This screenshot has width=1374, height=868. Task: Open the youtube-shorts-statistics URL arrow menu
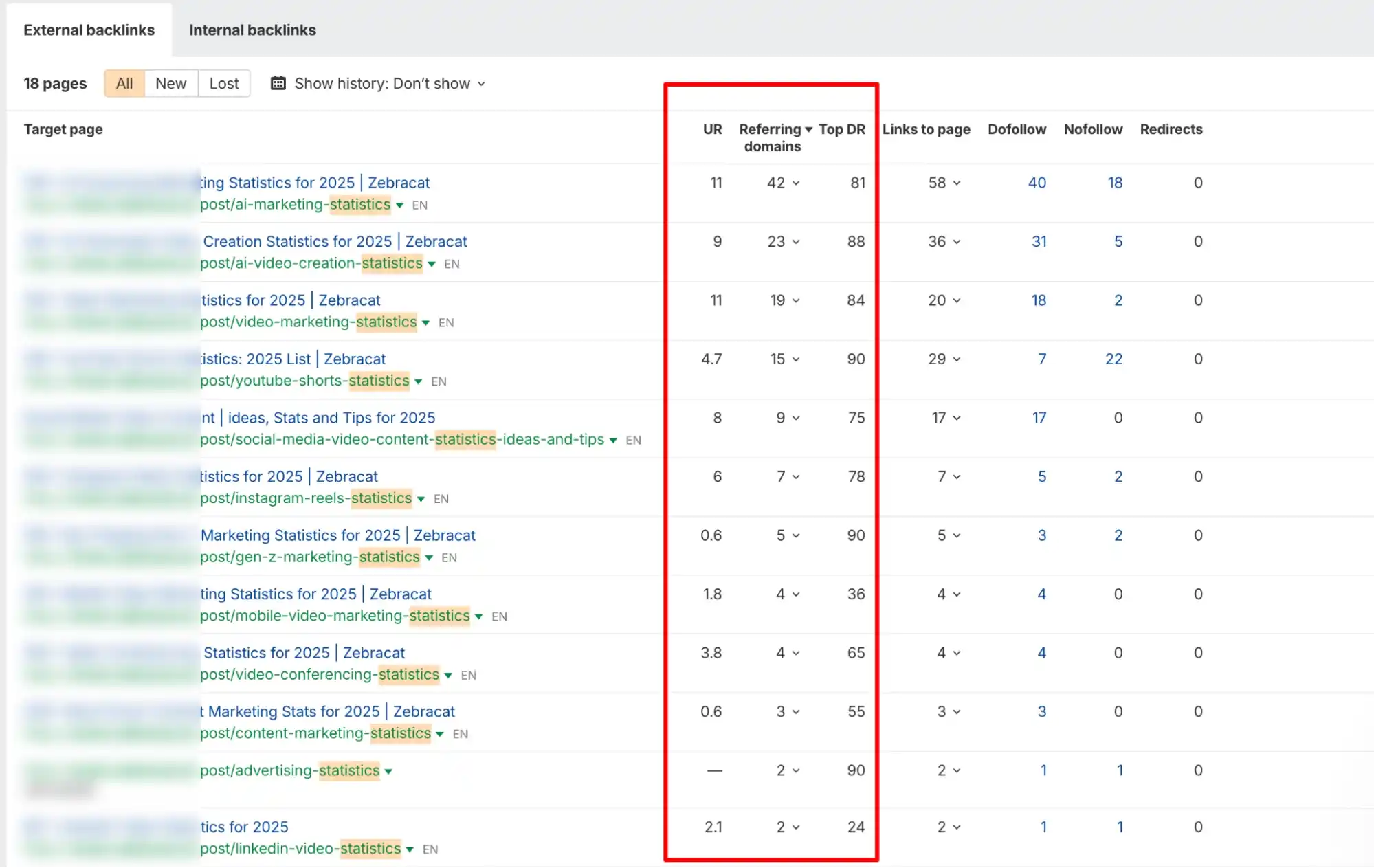[x=418, y=381]
